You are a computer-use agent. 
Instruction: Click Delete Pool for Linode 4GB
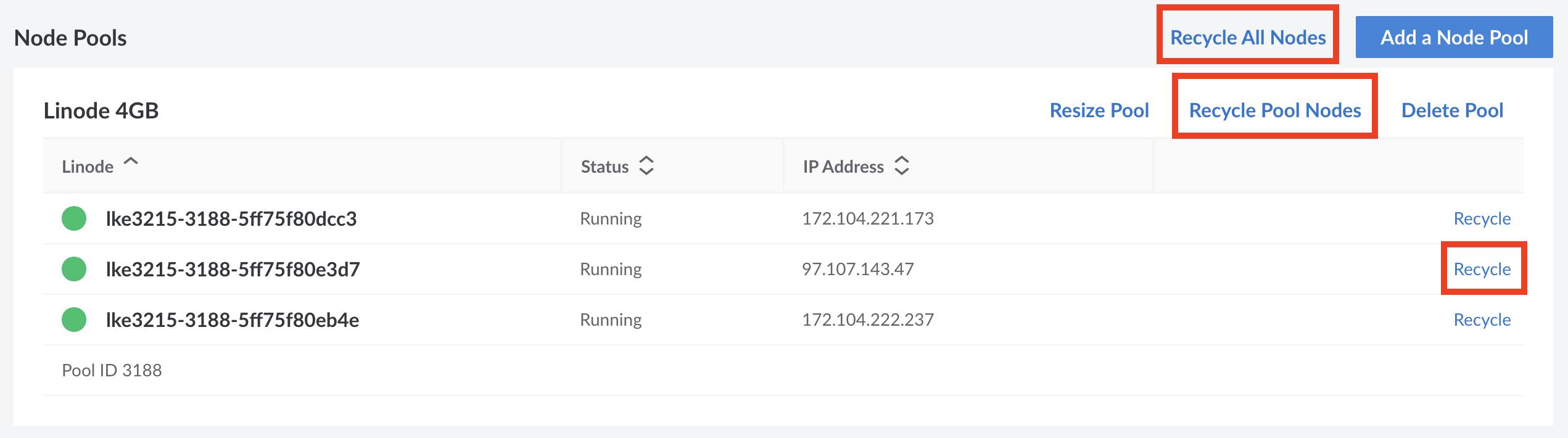(x=1451, y=110)
